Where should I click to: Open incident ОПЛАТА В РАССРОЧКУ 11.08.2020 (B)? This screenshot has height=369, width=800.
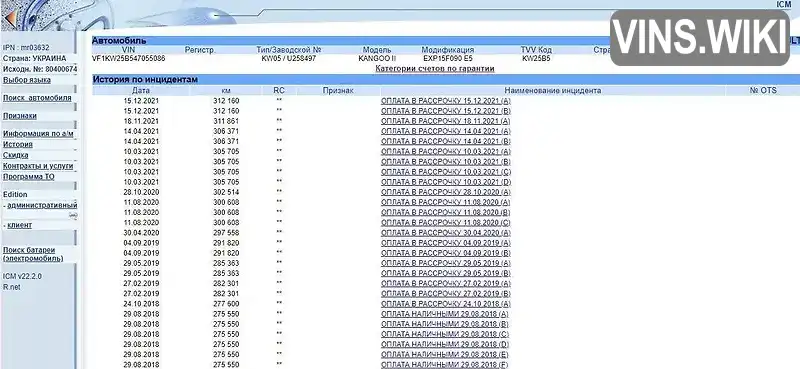[445, 212]
